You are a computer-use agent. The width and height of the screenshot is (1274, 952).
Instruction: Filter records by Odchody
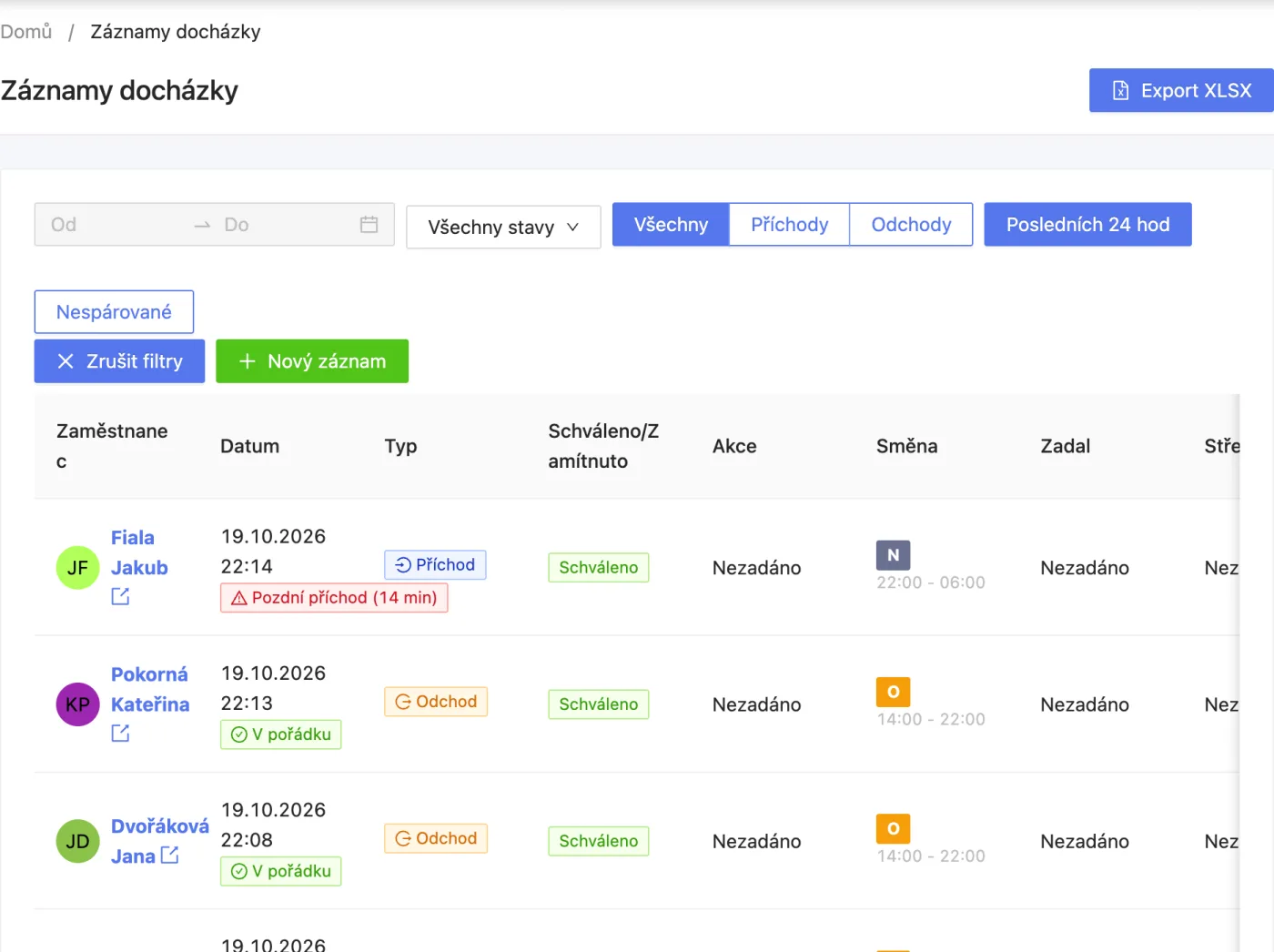pos(911,225)
